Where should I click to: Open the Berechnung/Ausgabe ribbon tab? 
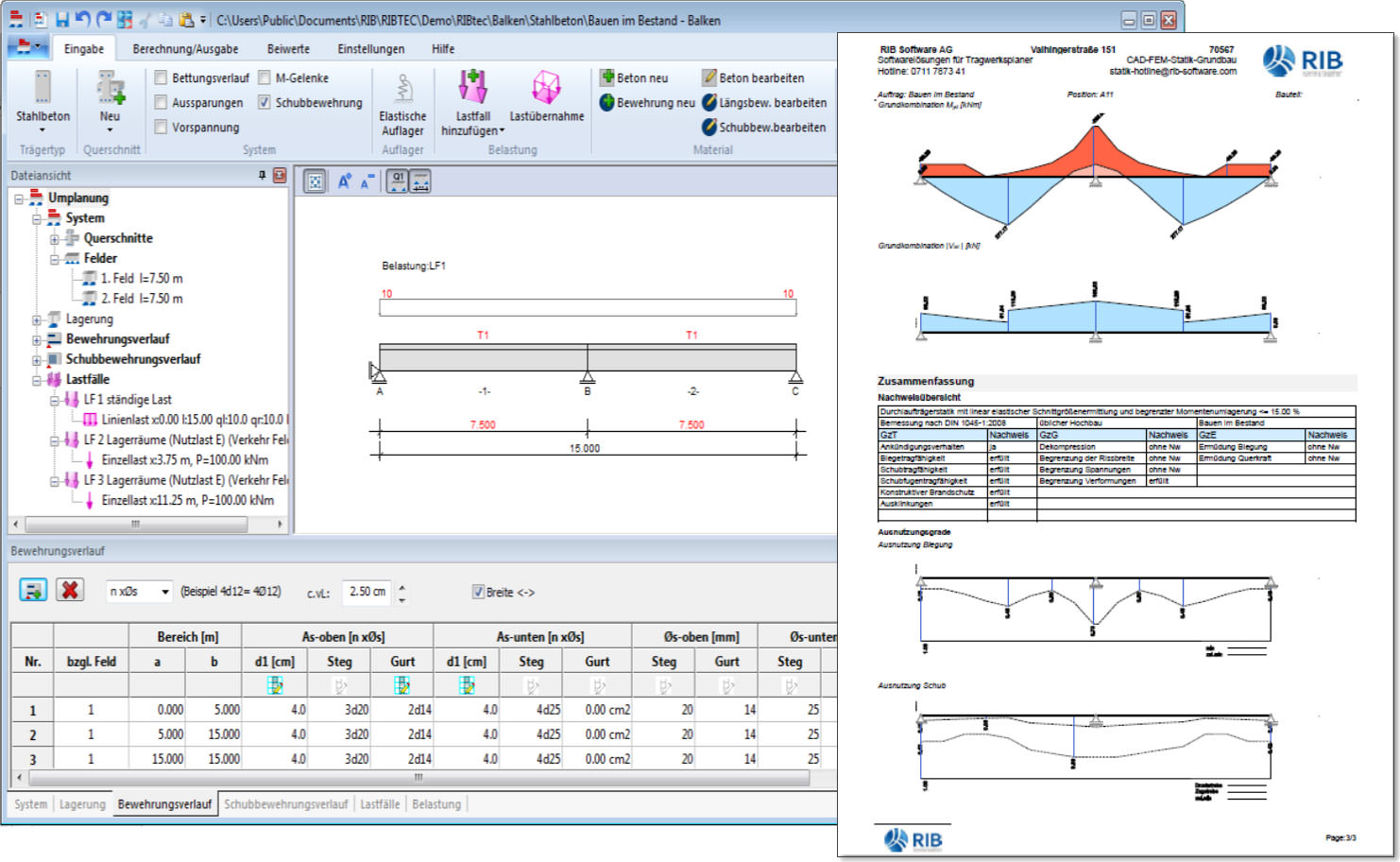(185, 48)
